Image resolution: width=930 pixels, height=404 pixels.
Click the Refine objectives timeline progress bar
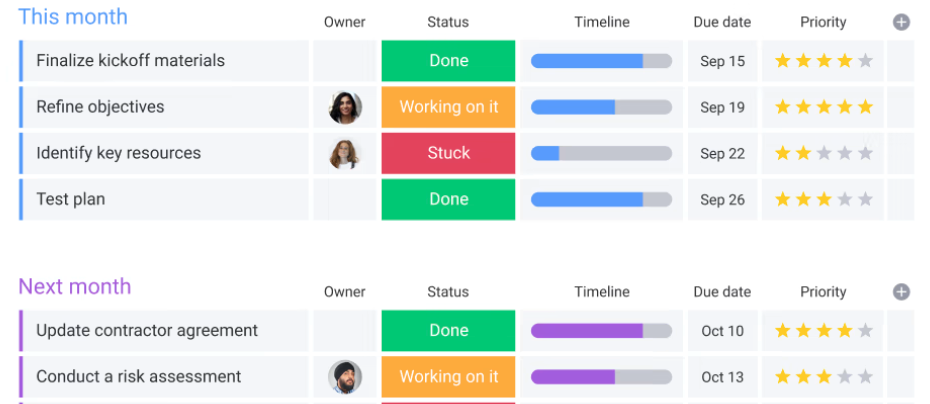pyautogui.click(x=601, y=107)
